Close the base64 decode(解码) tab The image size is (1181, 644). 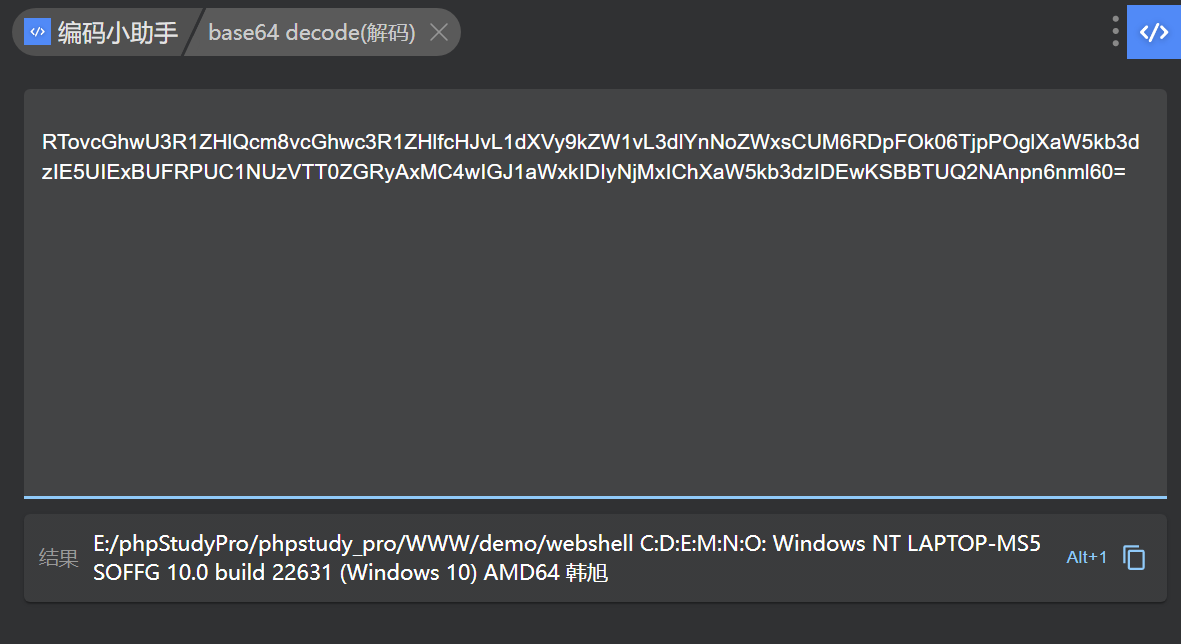pos(438,31)
